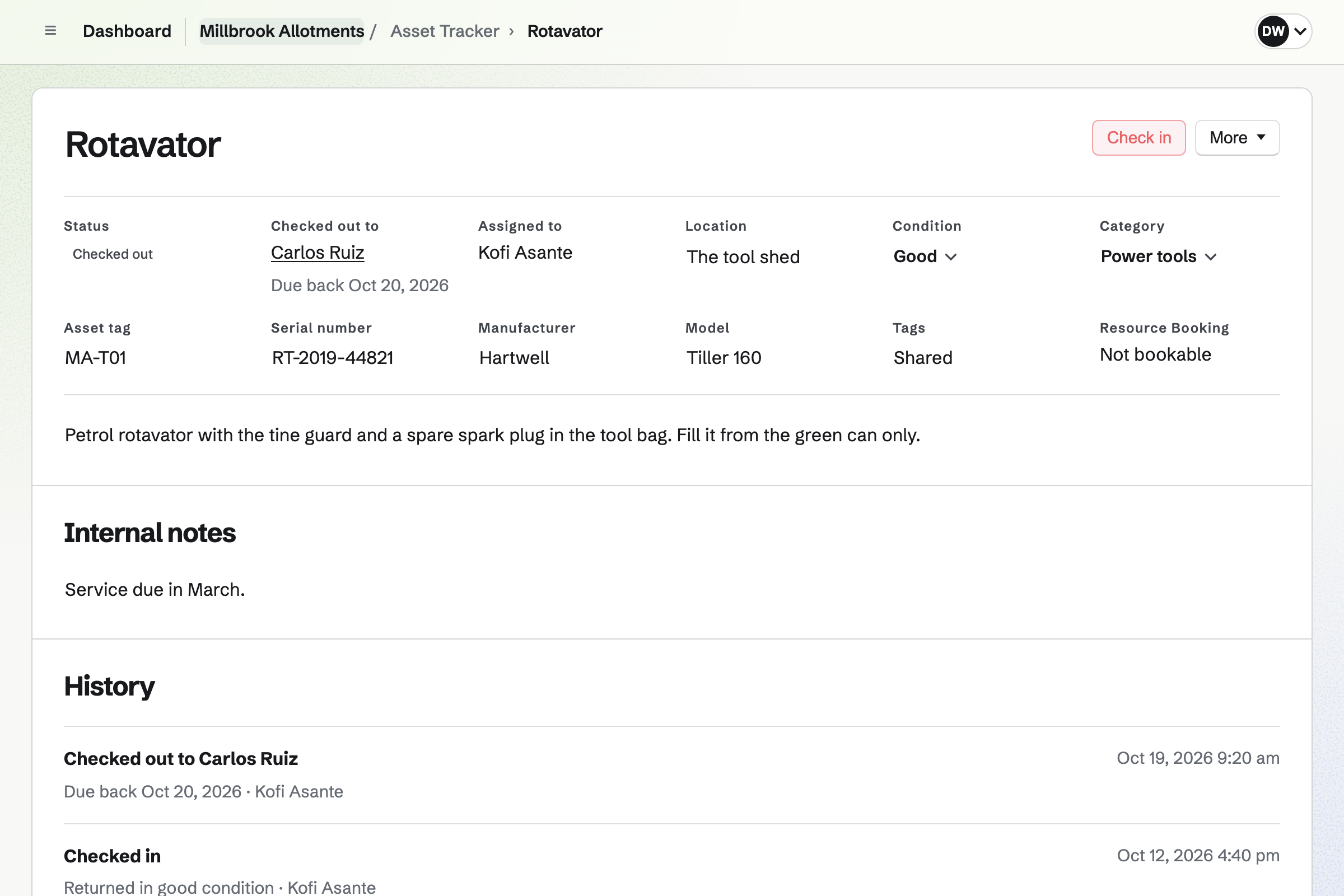Screen dimensions: 1344x896
Task: Click the Service due in March note
Action: pyautogui.click(x=155, y=590)
